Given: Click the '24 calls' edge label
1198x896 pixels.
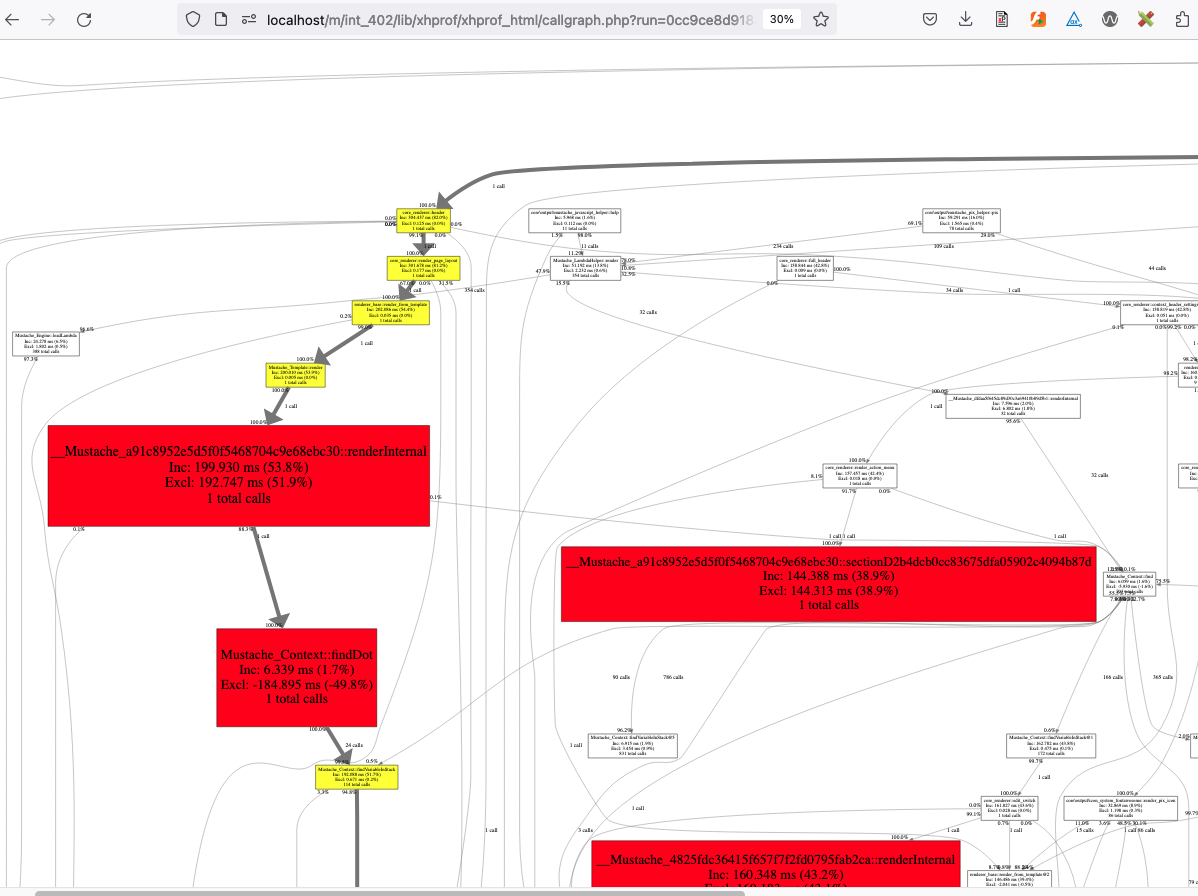Looking at the screenshot, I should (x=354, y=745).
